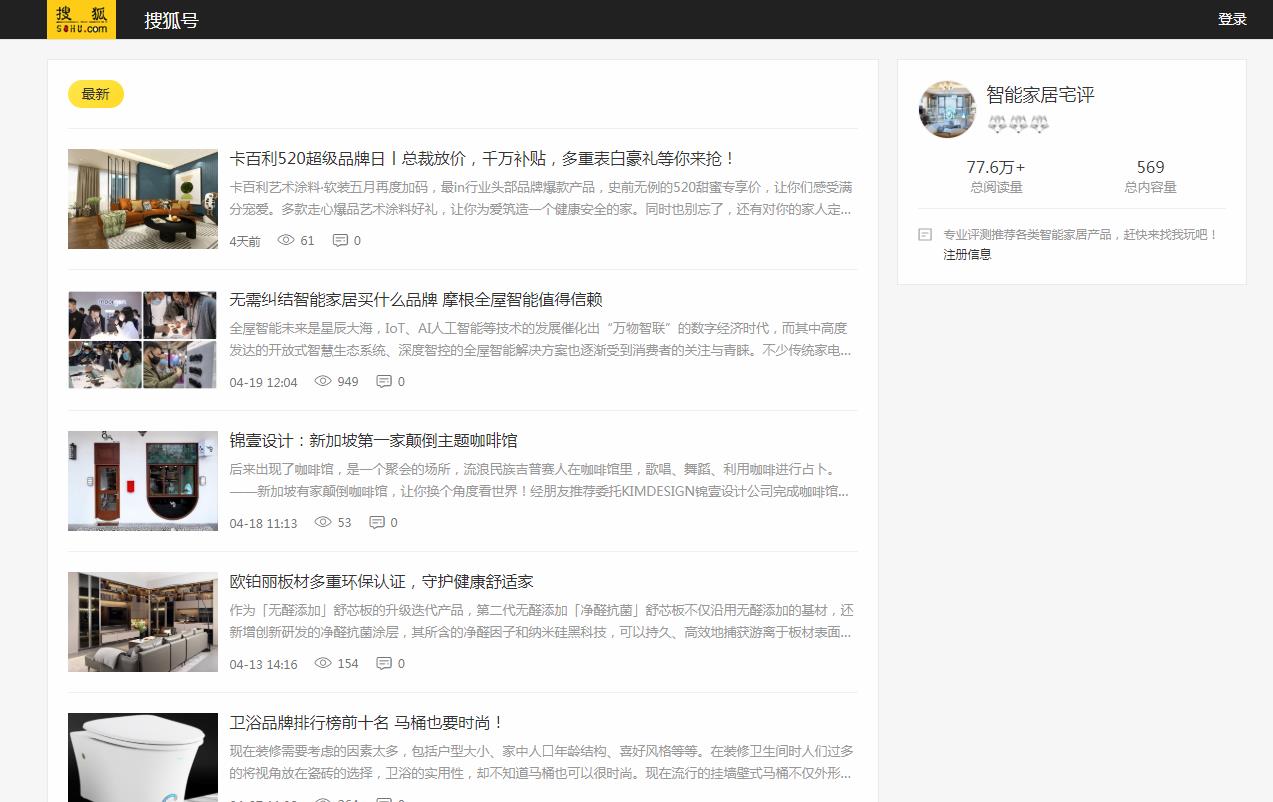Click the 总内容量 label
The height and width of the screenshot is (802, 1273).
coord(1150,187)
